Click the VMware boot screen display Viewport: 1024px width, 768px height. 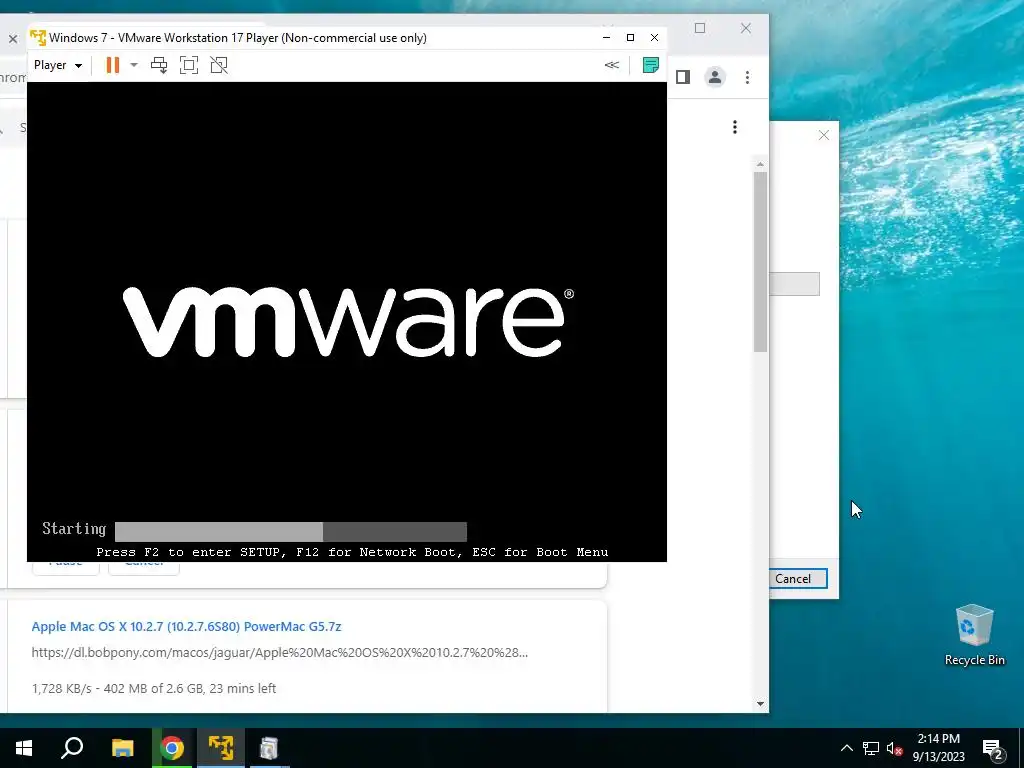[347, 321]
